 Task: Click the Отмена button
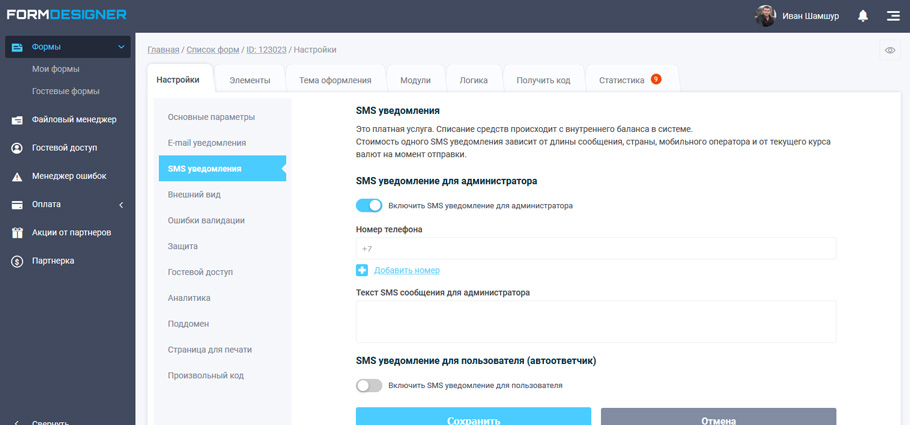pos(718,416)
